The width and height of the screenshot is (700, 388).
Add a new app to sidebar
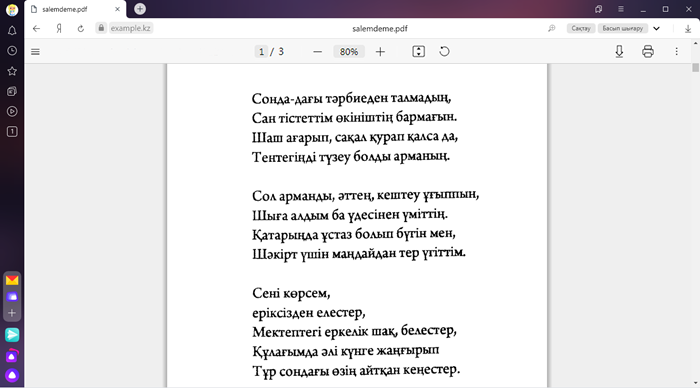coord(12,313)
